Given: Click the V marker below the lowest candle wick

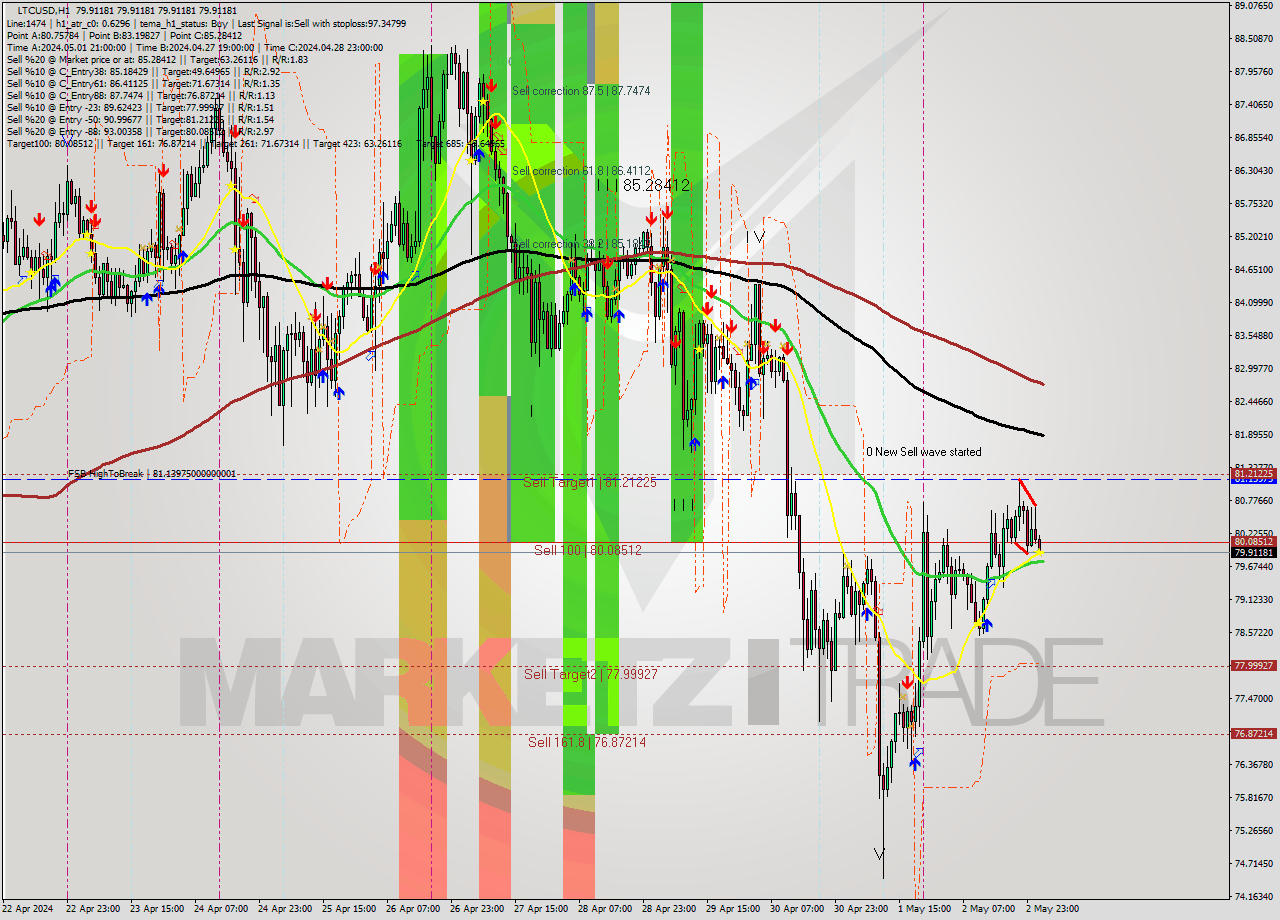Looking at the screenshot, I should point(879,853).
